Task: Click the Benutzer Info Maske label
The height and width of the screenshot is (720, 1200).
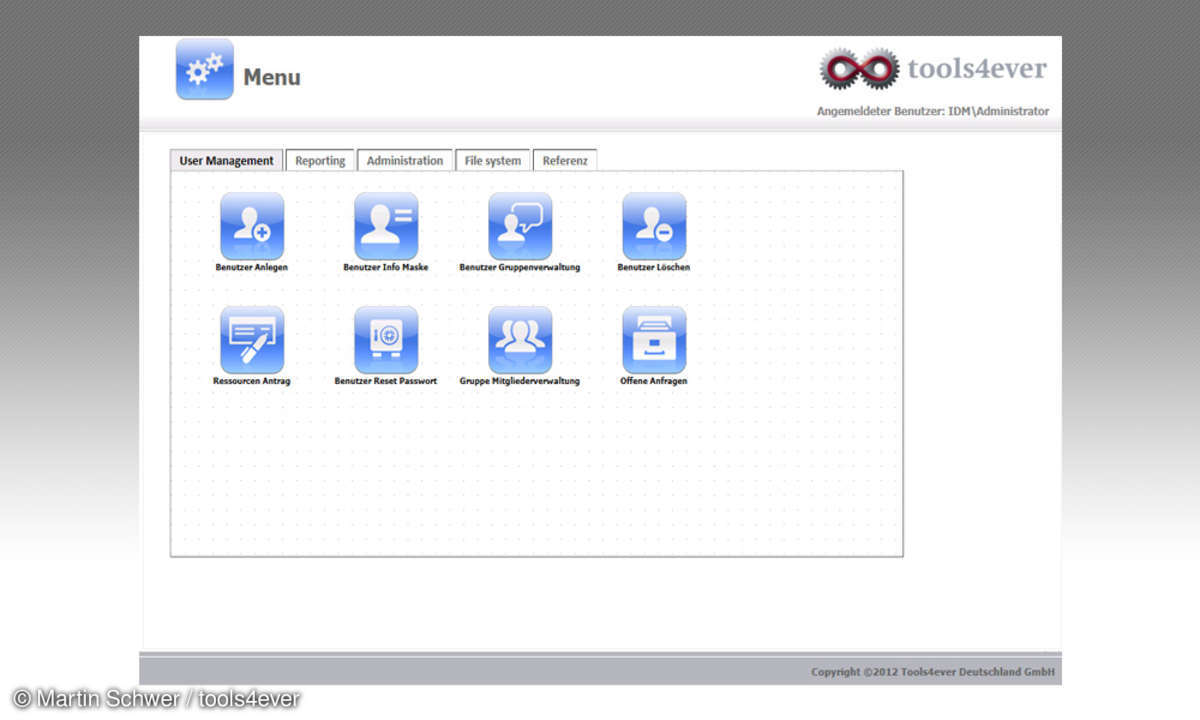Action: click(x=386, y=268)
